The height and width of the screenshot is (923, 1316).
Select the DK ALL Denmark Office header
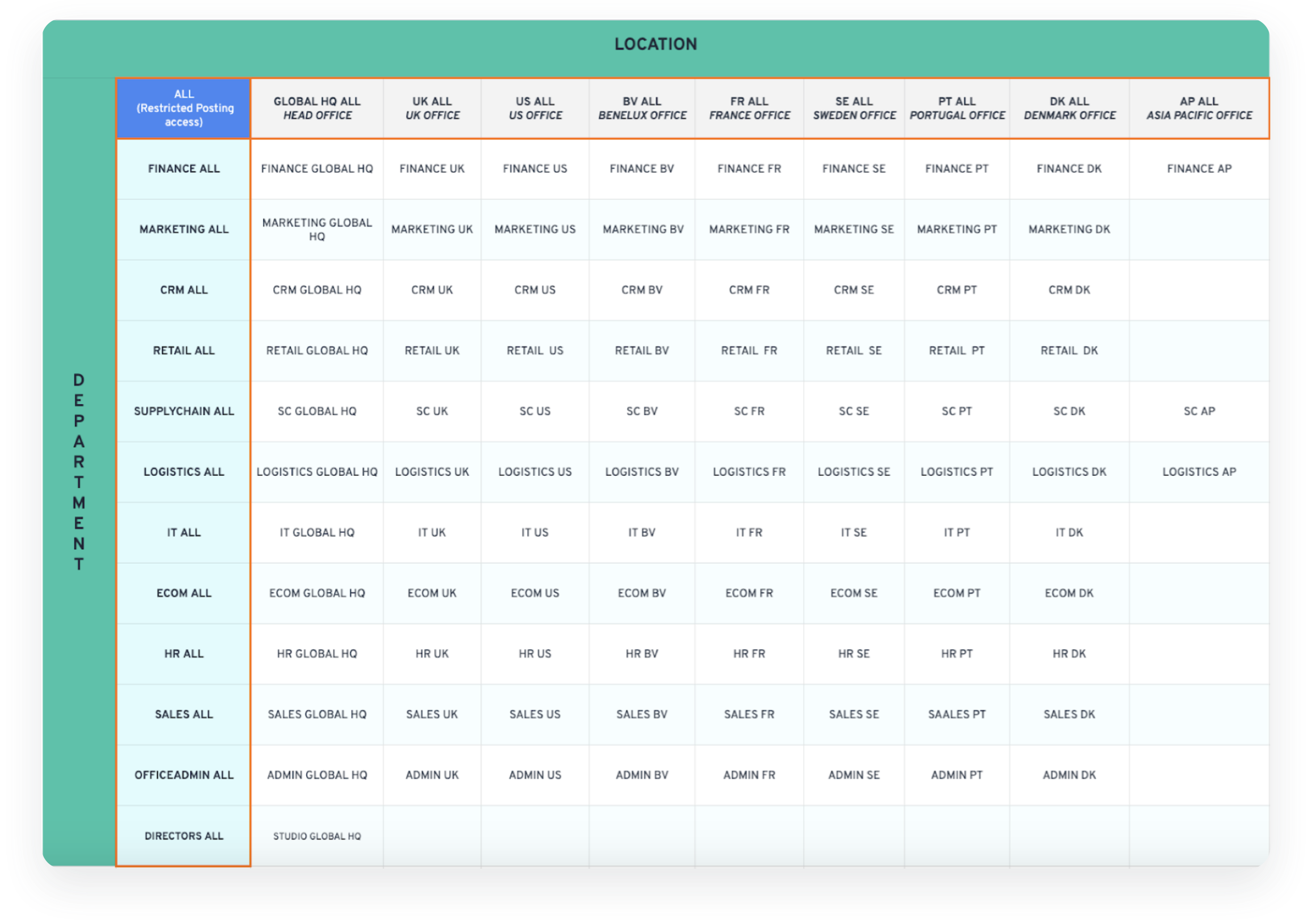coord(1069,108)
